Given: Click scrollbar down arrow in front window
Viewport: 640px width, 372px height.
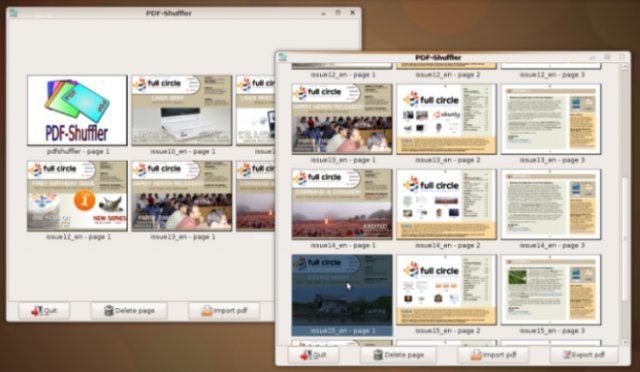Looking at the screenshot, I should click(x=625, y=341).
